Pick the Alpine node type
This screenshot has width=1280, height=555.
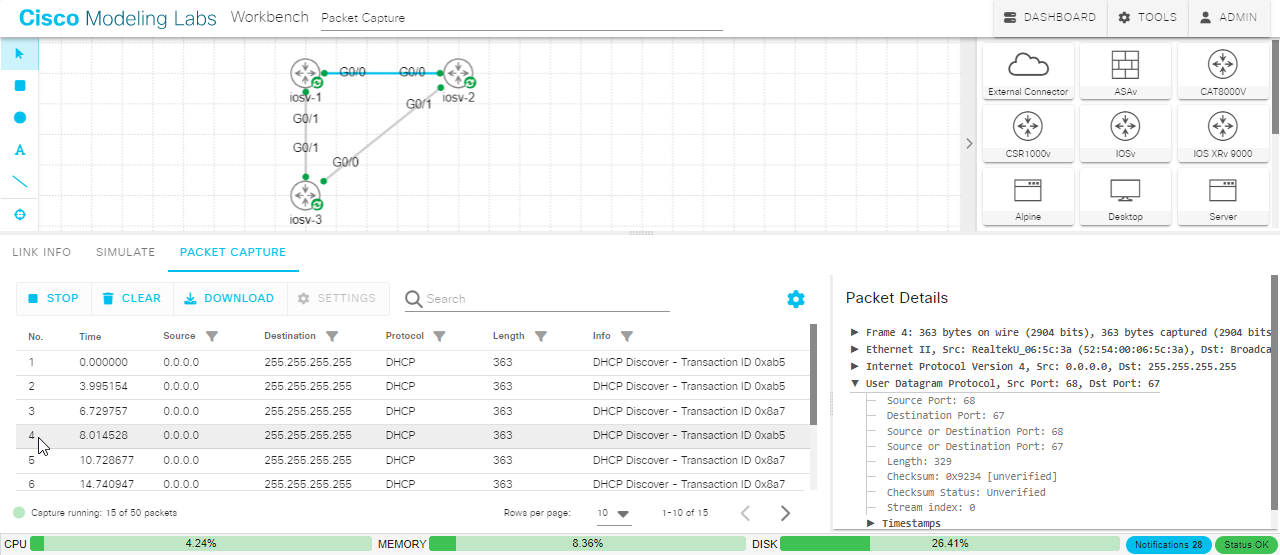click(x=1028, y=196)
